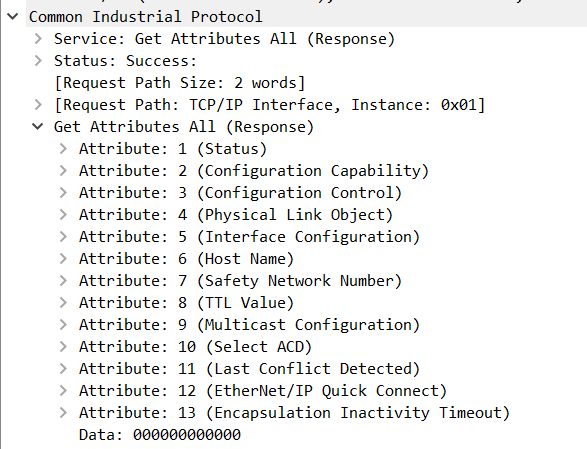Select the Data: 000000000000 field
Image resolution: width=587 pixels, height=449 pixels.
[x=160, y=435]
